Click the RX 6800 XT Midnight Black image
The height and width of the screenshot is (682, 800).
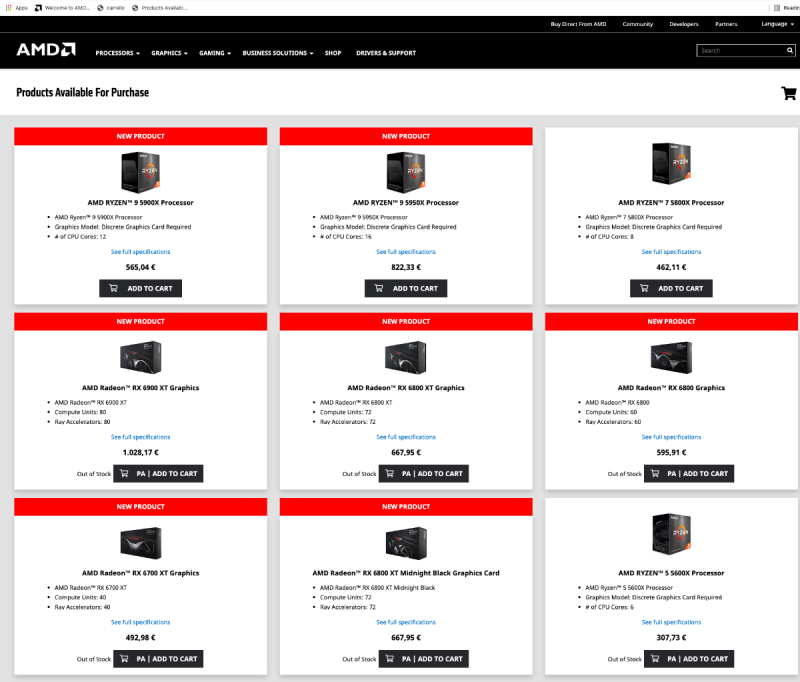point(406,543)
